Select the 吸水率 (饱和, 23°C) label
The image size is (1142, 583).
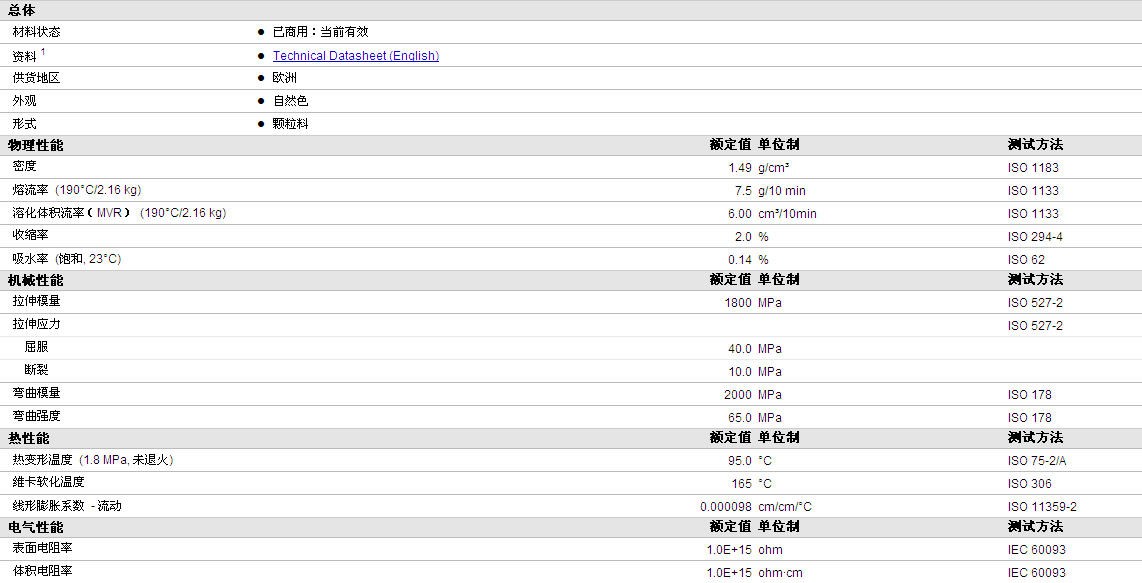tap(66, 259)
